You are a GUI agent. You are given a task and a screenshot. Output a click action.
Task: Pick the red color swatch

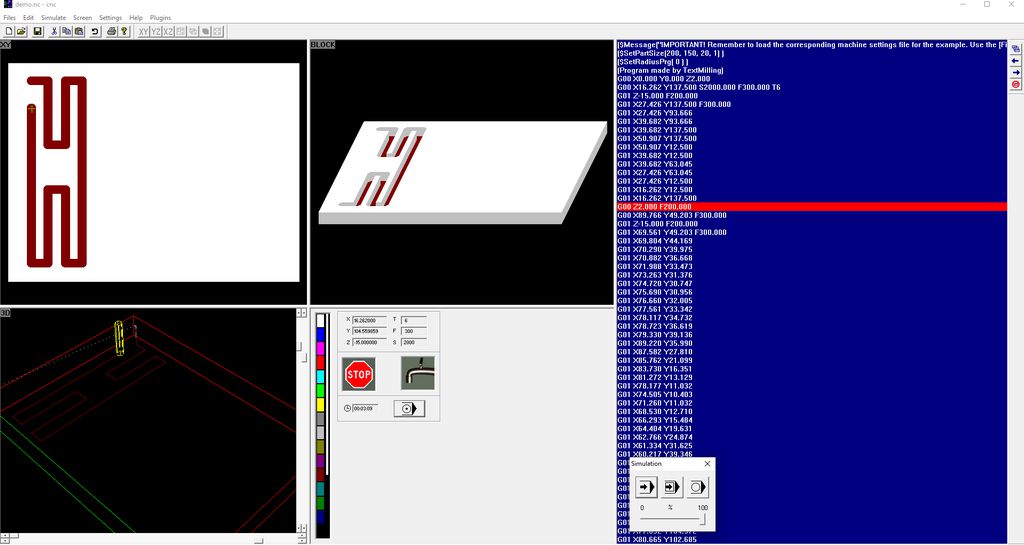(x=321, y=362)
